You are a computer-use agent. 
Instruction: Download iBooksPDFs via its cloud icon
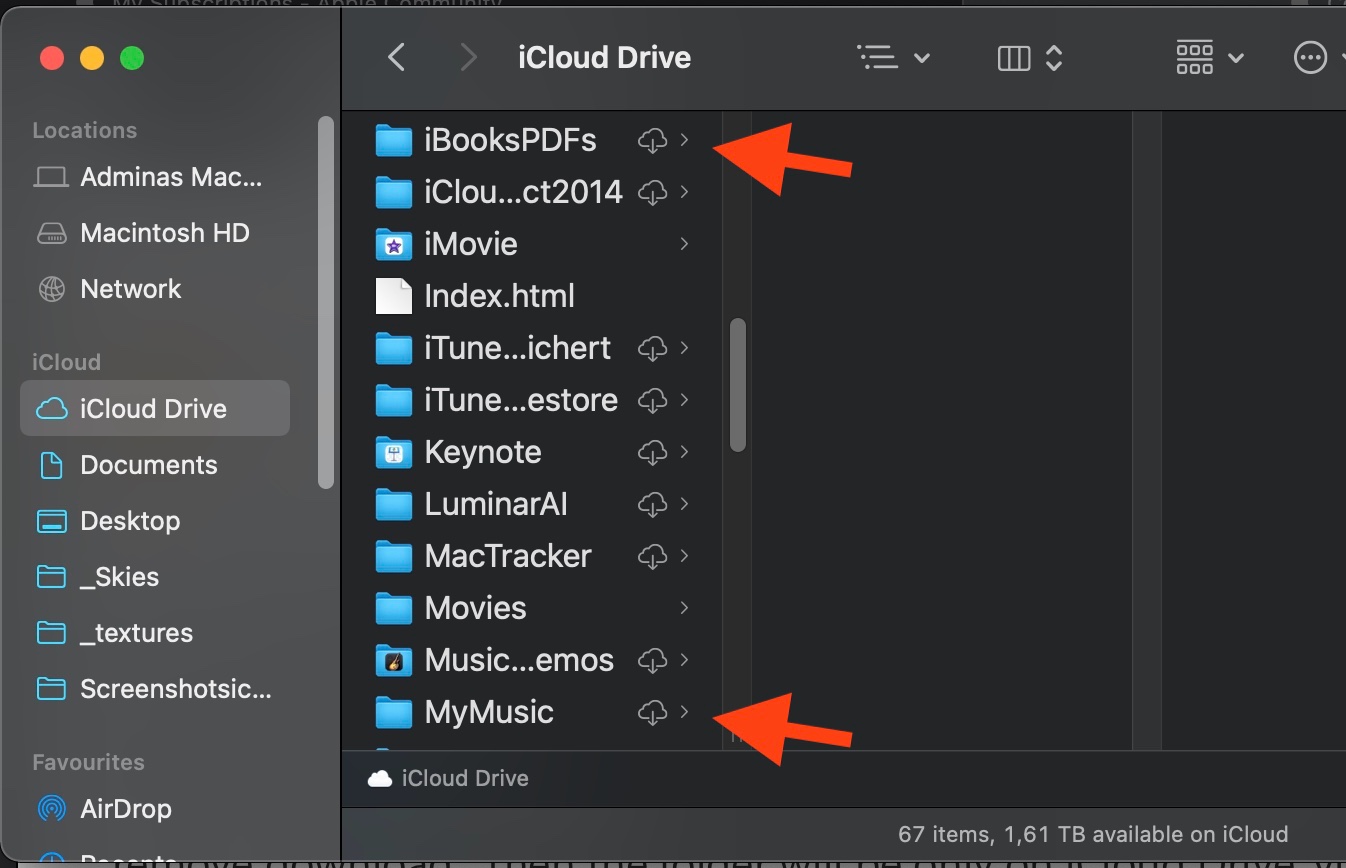click(x=653, y=141)
